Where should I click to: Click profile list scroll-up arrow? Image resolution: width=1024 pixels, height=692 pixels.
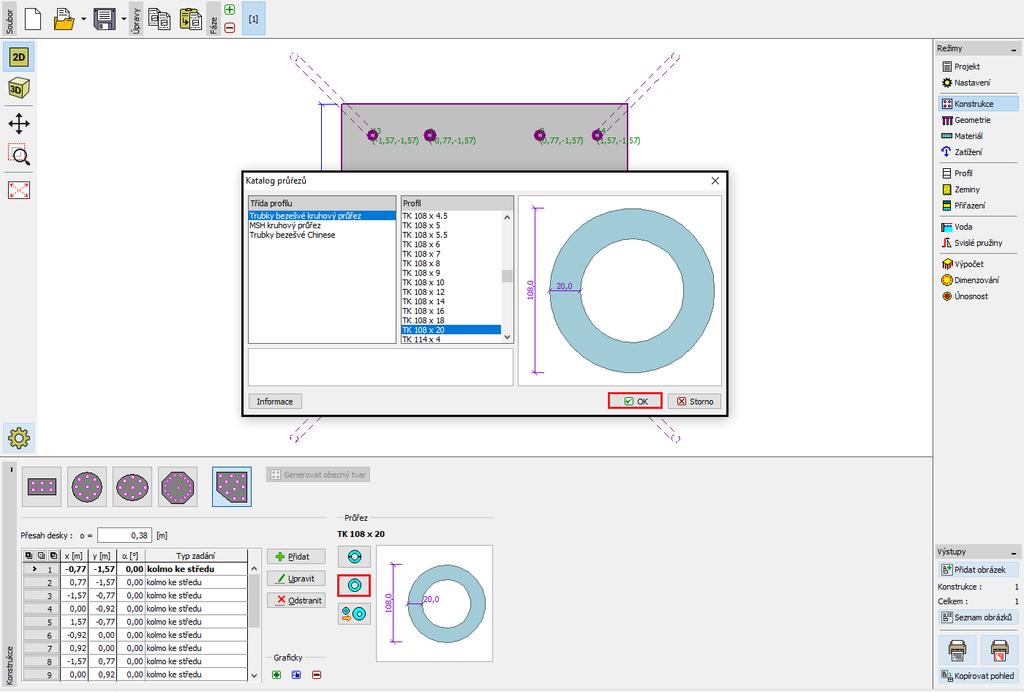(x=507, y=217)
